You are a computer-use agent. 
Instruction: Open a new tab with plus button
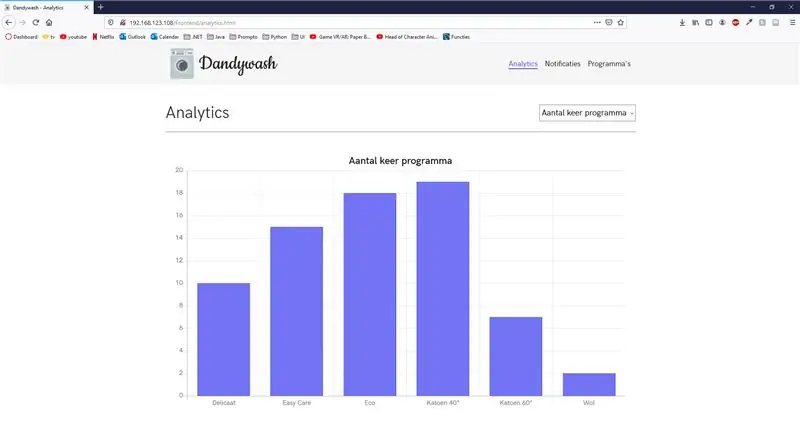click(101, 7)
